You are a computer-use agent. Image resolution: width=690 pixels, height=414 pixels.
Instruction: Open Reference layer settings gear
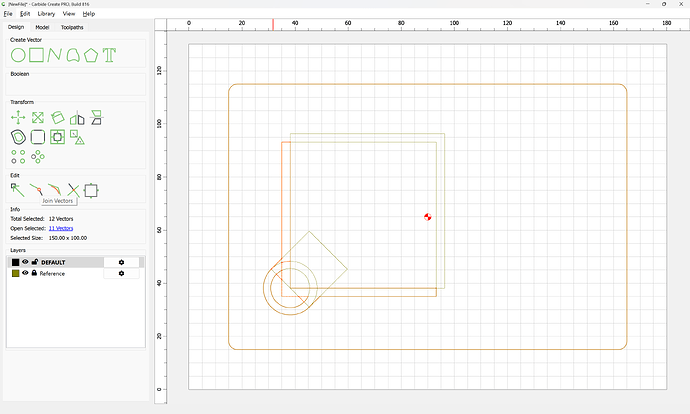(121, 273)
